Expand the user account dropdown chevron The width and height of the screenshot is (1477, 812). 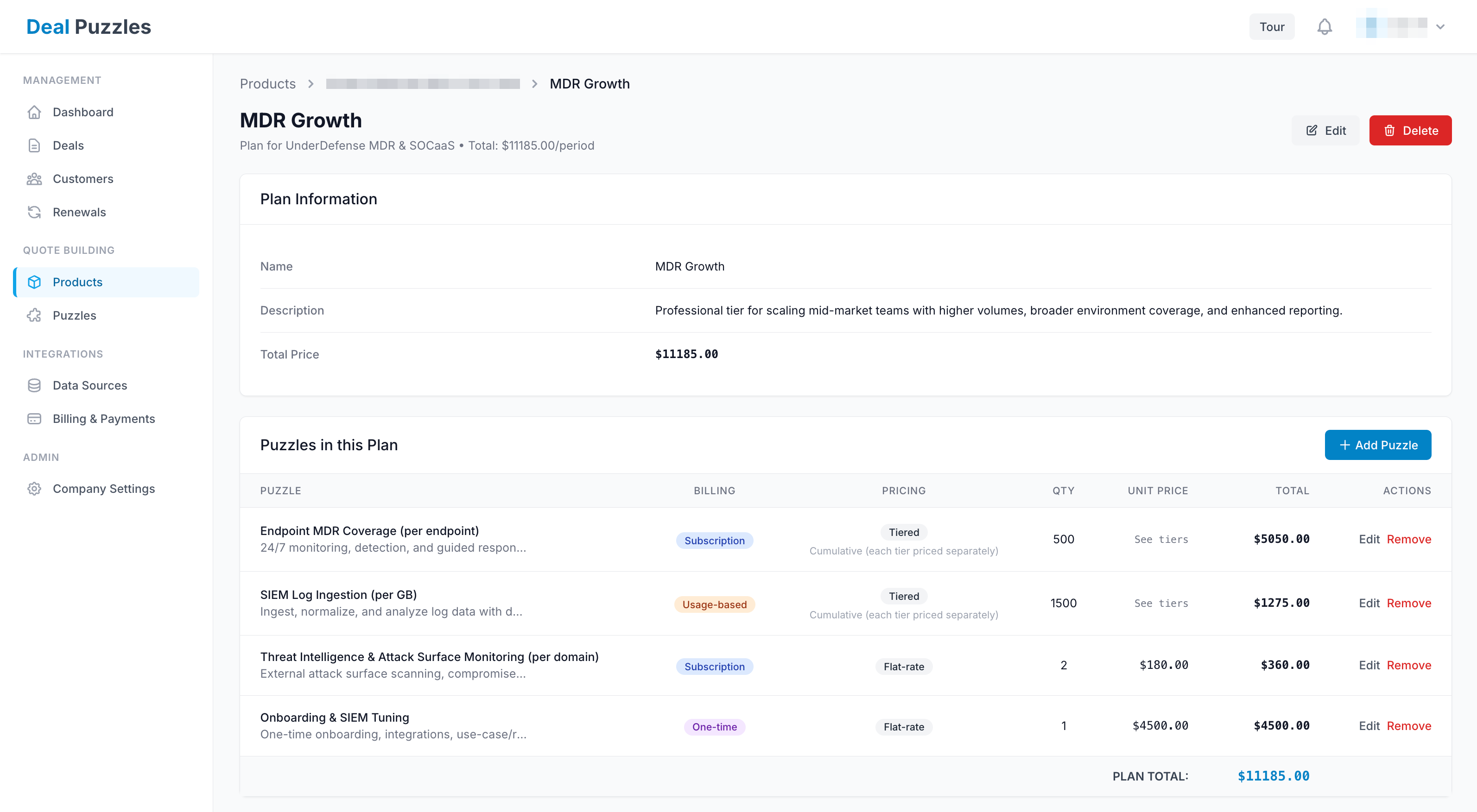pyautogui.click(x=1440, y=27)
